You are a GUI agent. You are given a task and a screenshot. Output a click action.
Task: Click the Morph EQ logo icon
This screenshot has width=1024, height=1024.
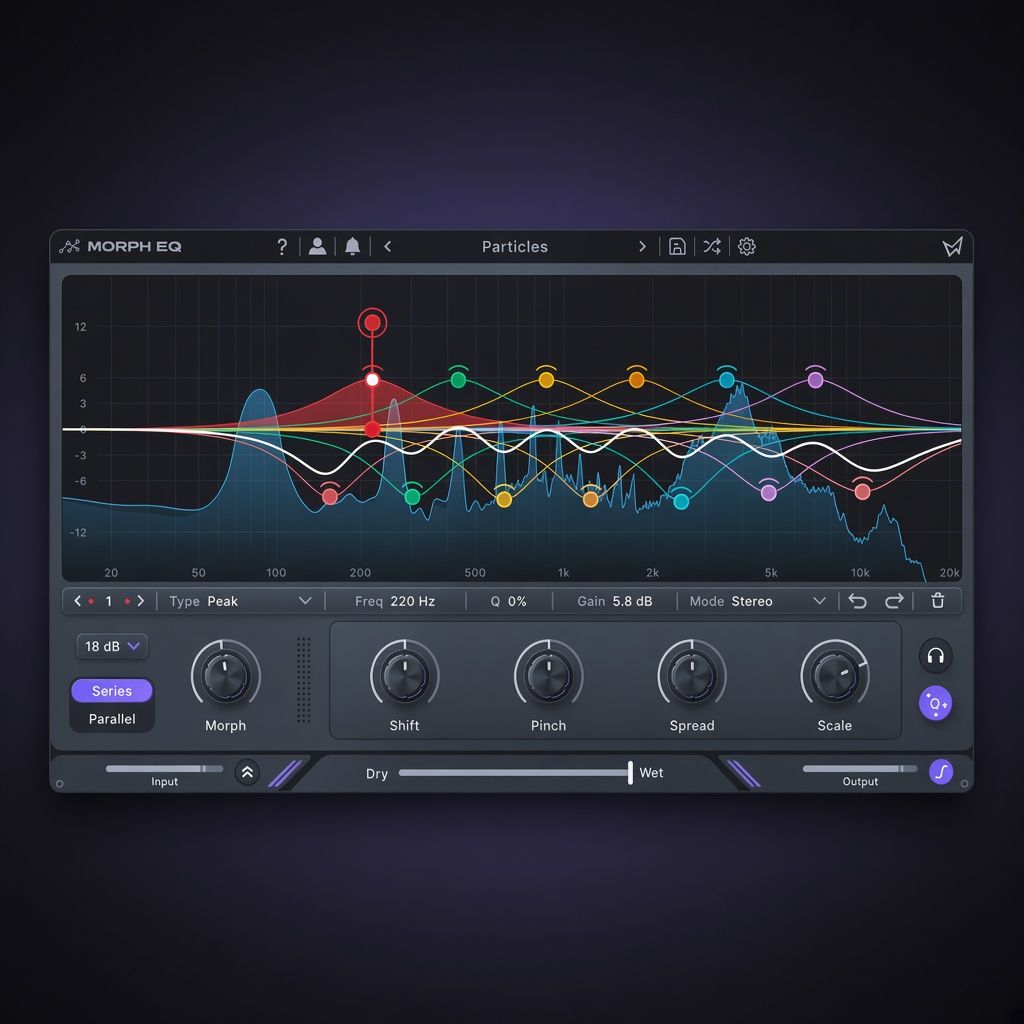[x=69, y=246]
